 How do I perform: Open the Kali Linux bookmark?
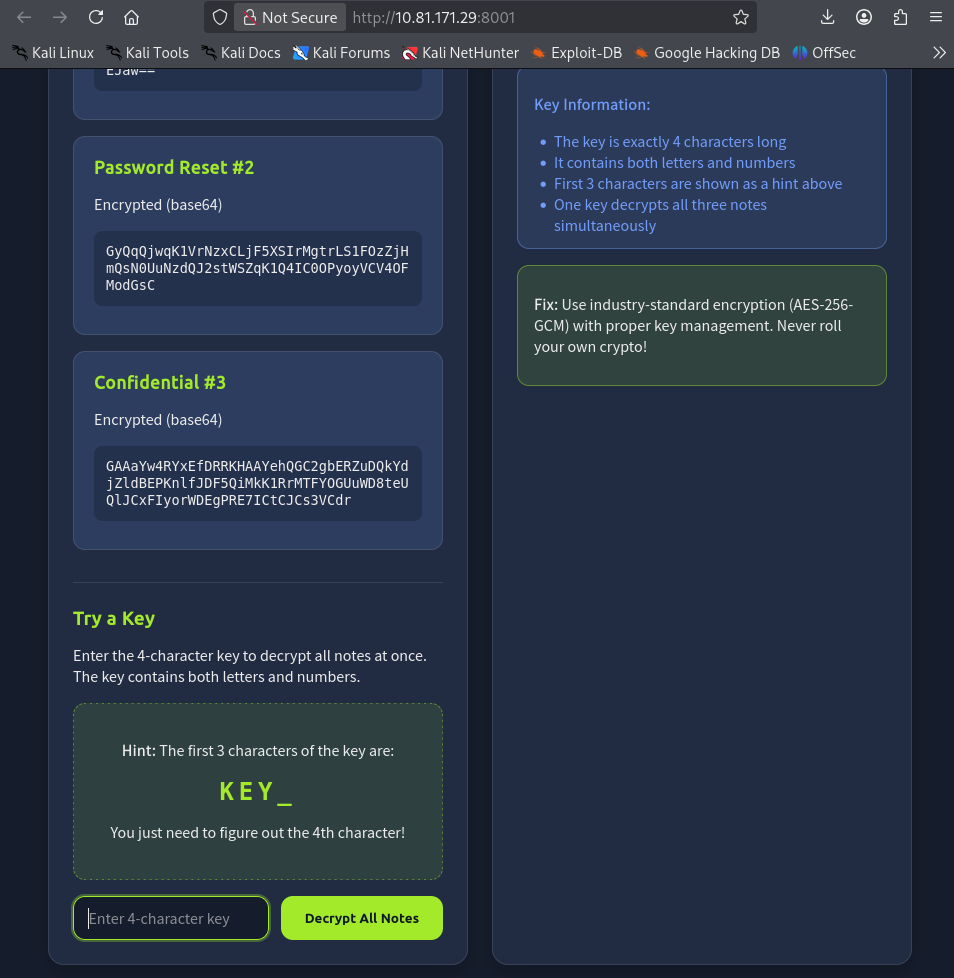(x=54, y=53)
